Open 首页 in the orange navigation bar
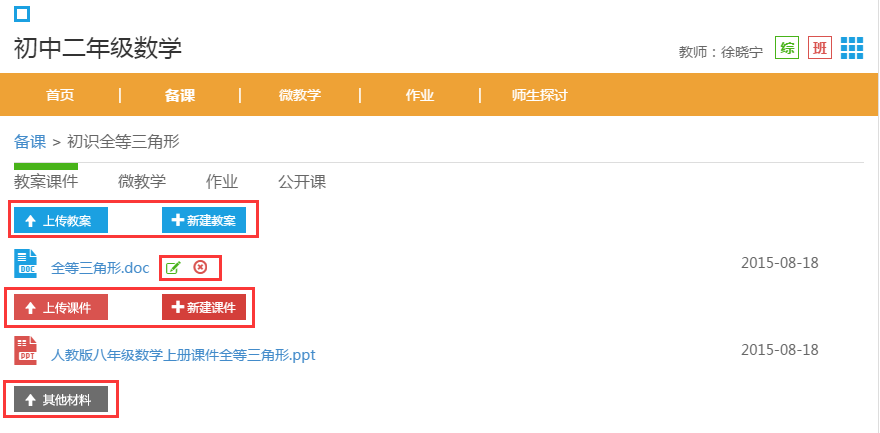 (60, 95)
